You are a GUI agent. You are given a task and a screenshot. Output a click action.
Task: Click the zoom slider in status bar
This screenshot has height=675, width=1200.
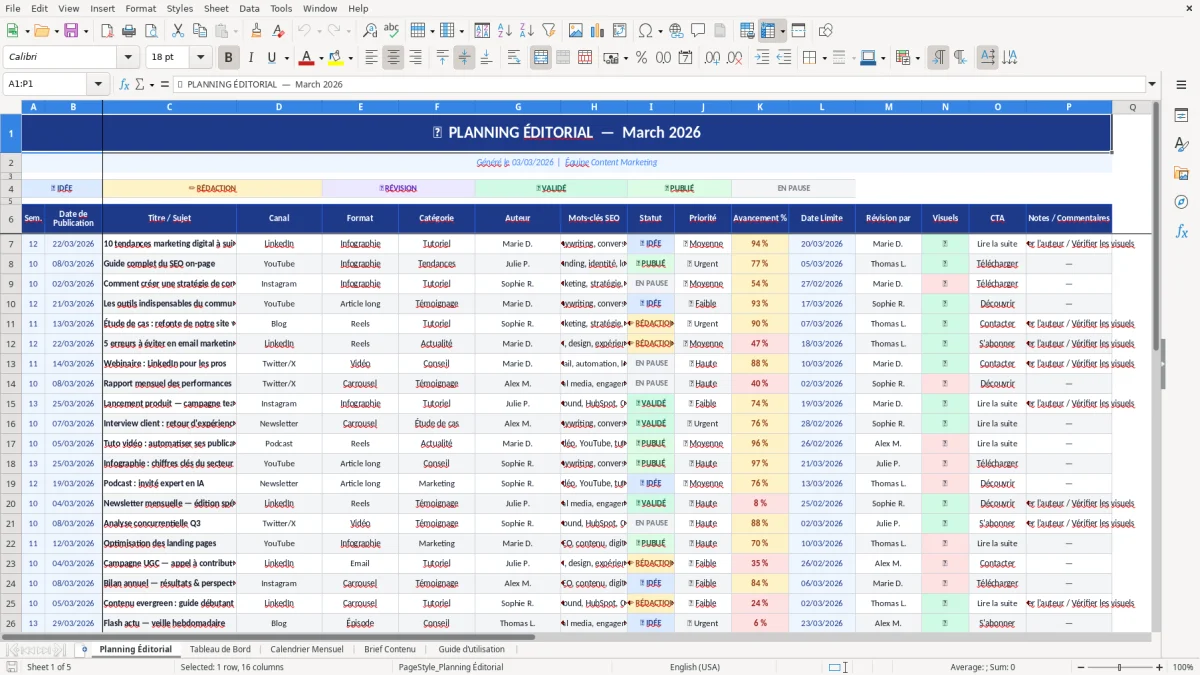tap(1119, 667)
